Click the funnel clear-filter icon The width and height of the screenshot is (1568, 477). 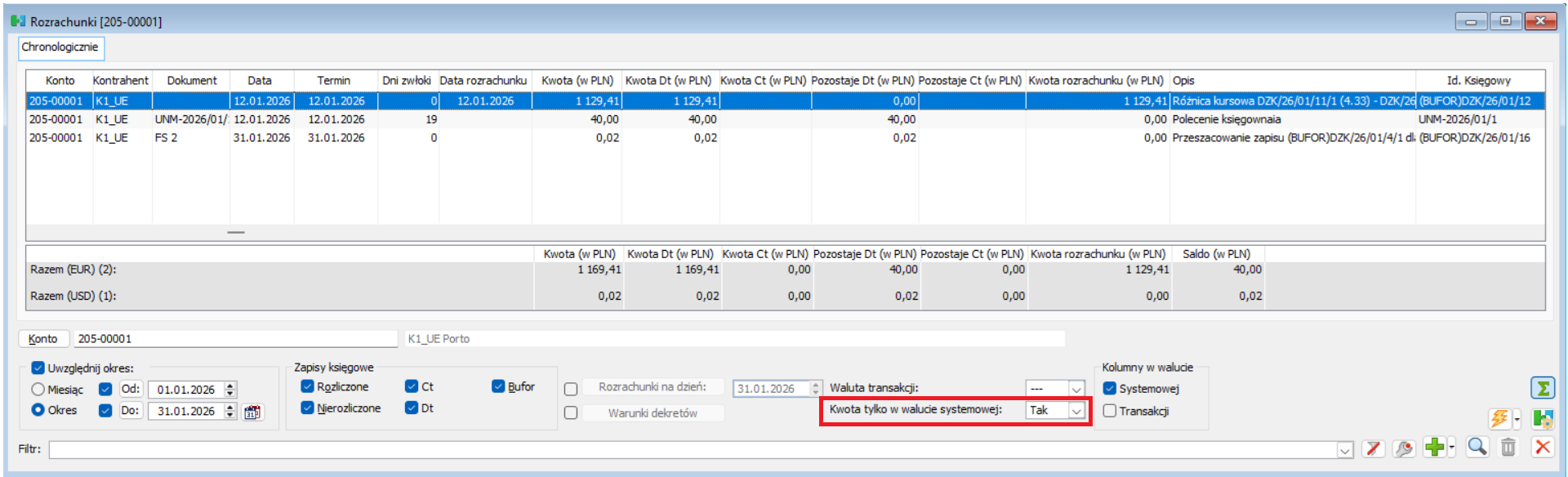click(1374, 448)
